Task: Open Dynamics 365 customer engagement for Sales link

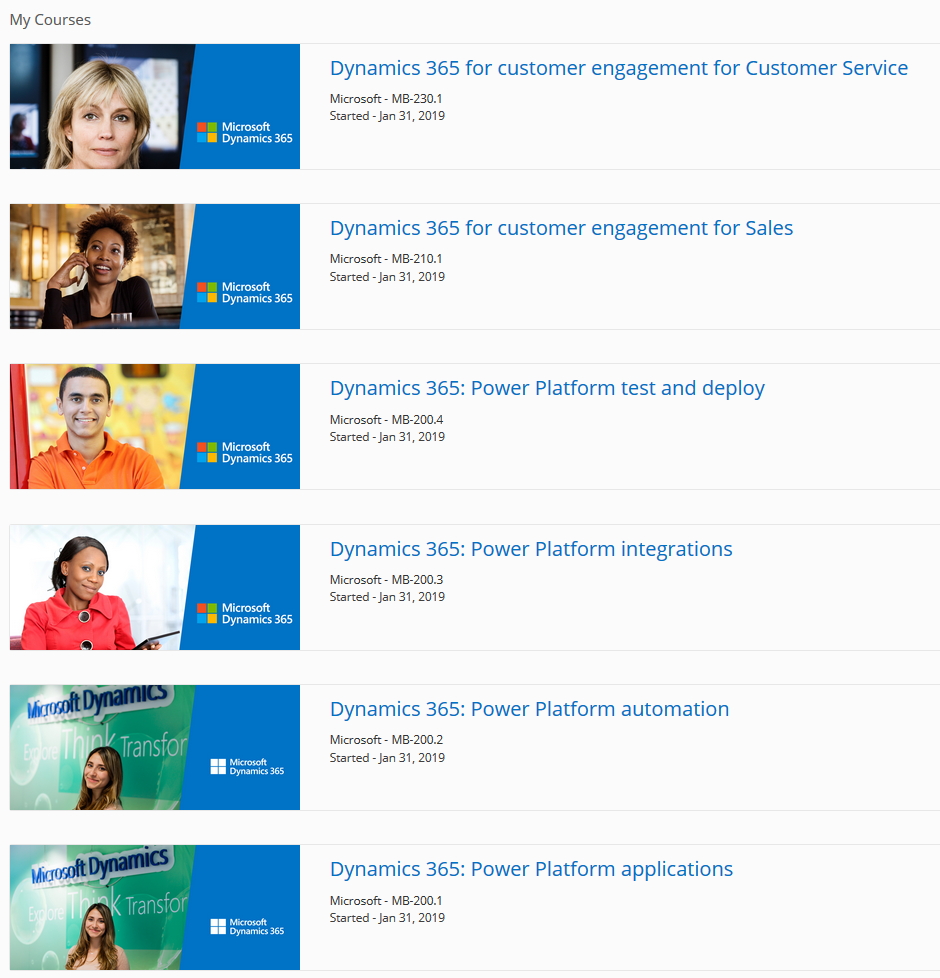Action: point(561,228)
